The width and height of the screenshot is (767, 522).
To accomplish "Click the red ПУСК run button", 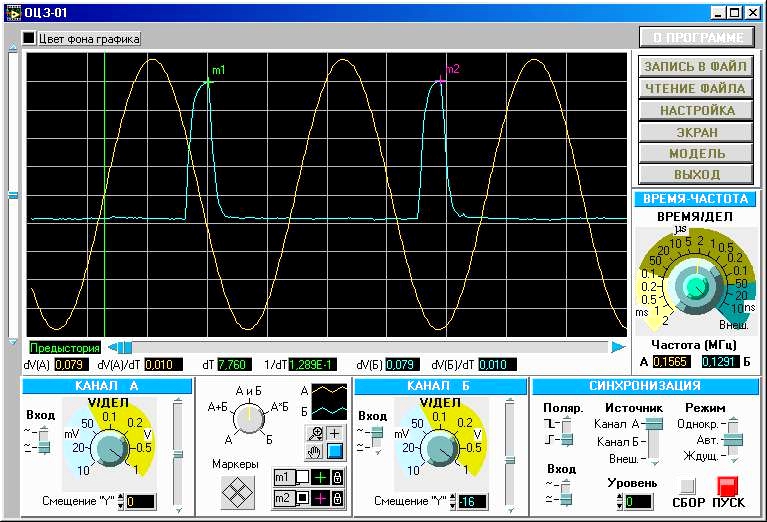I will click(728, 487).
